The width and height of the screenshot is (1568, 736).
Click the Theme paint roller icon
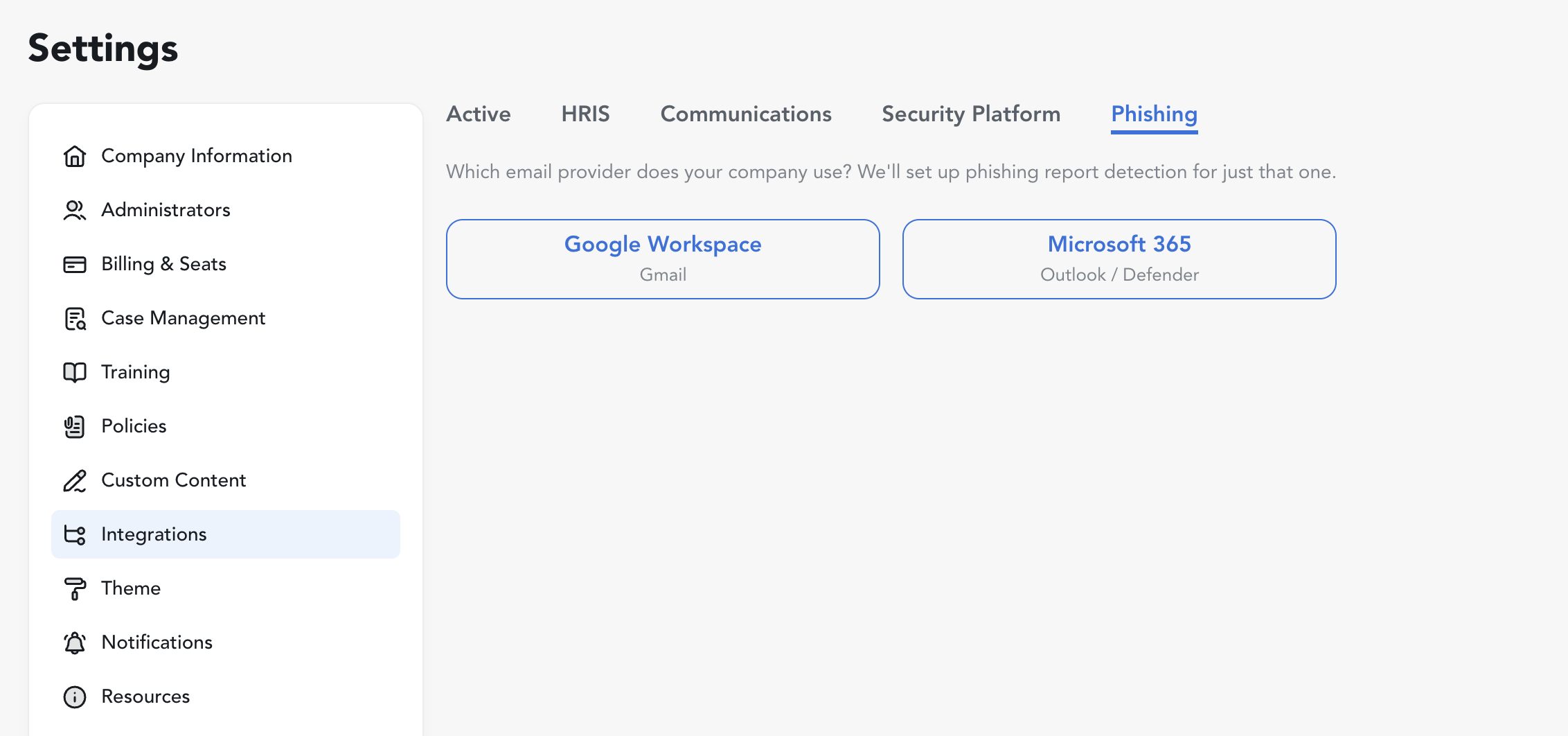tap(75, 588)
